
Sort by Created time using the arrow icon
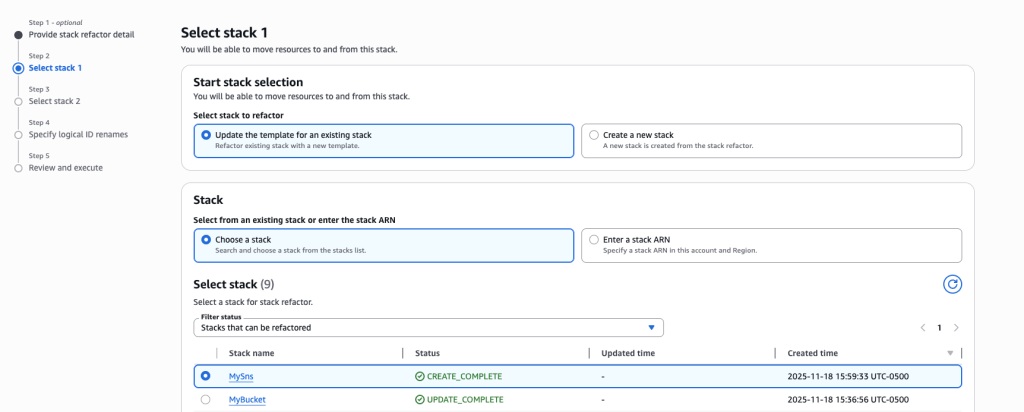tap(950, 353)
